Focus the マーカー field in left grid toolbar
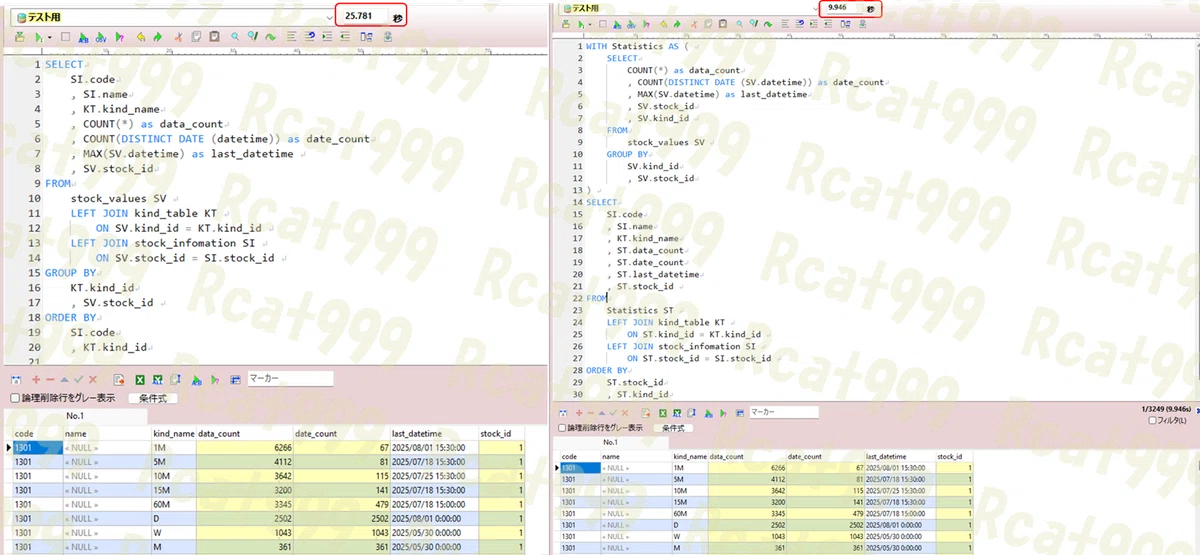The height and width of the screenshot is (555, 1200). [x=290, y=379]
